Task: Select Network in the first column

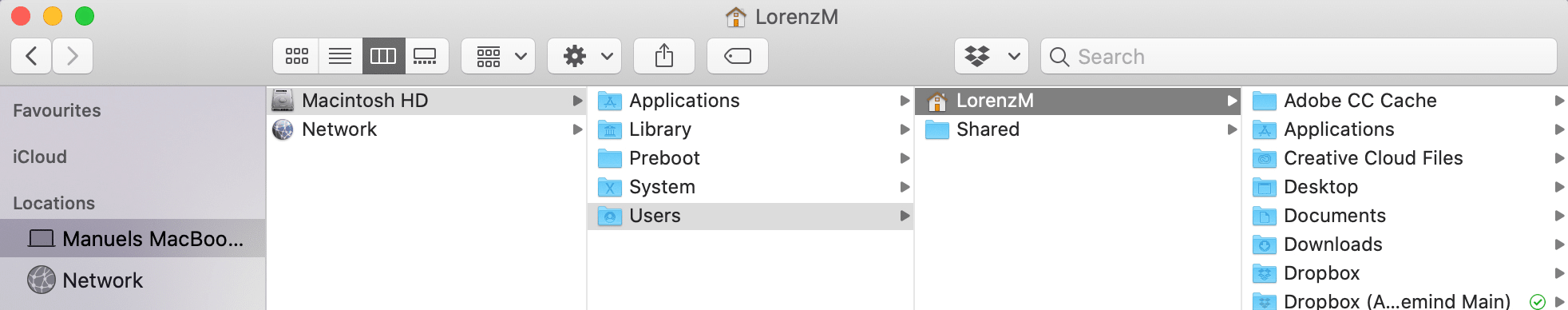Action: tap(426, 129)
